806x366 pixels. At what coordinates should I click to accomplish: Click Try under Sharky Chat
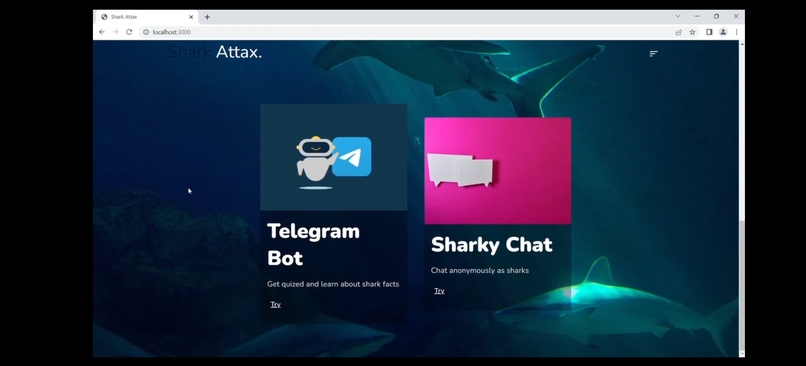tap(439, 291)
